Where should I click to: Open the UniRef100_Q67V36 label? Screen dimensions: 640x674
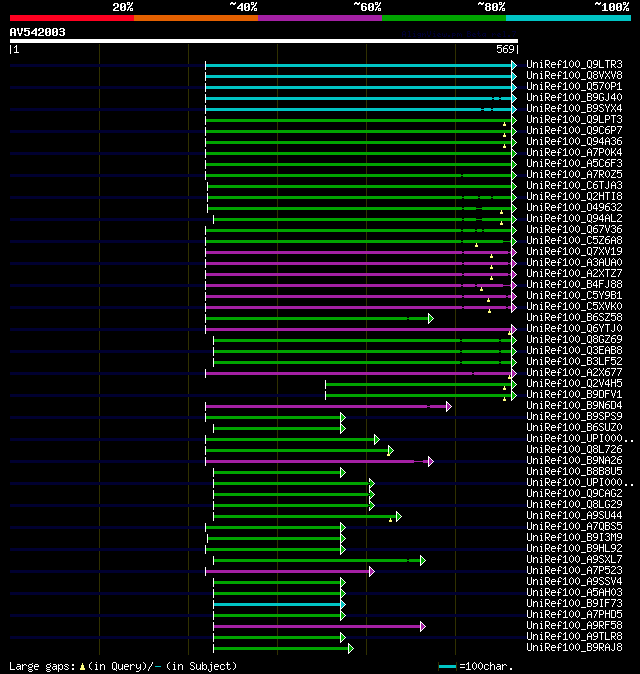click(x=574, y=230)
